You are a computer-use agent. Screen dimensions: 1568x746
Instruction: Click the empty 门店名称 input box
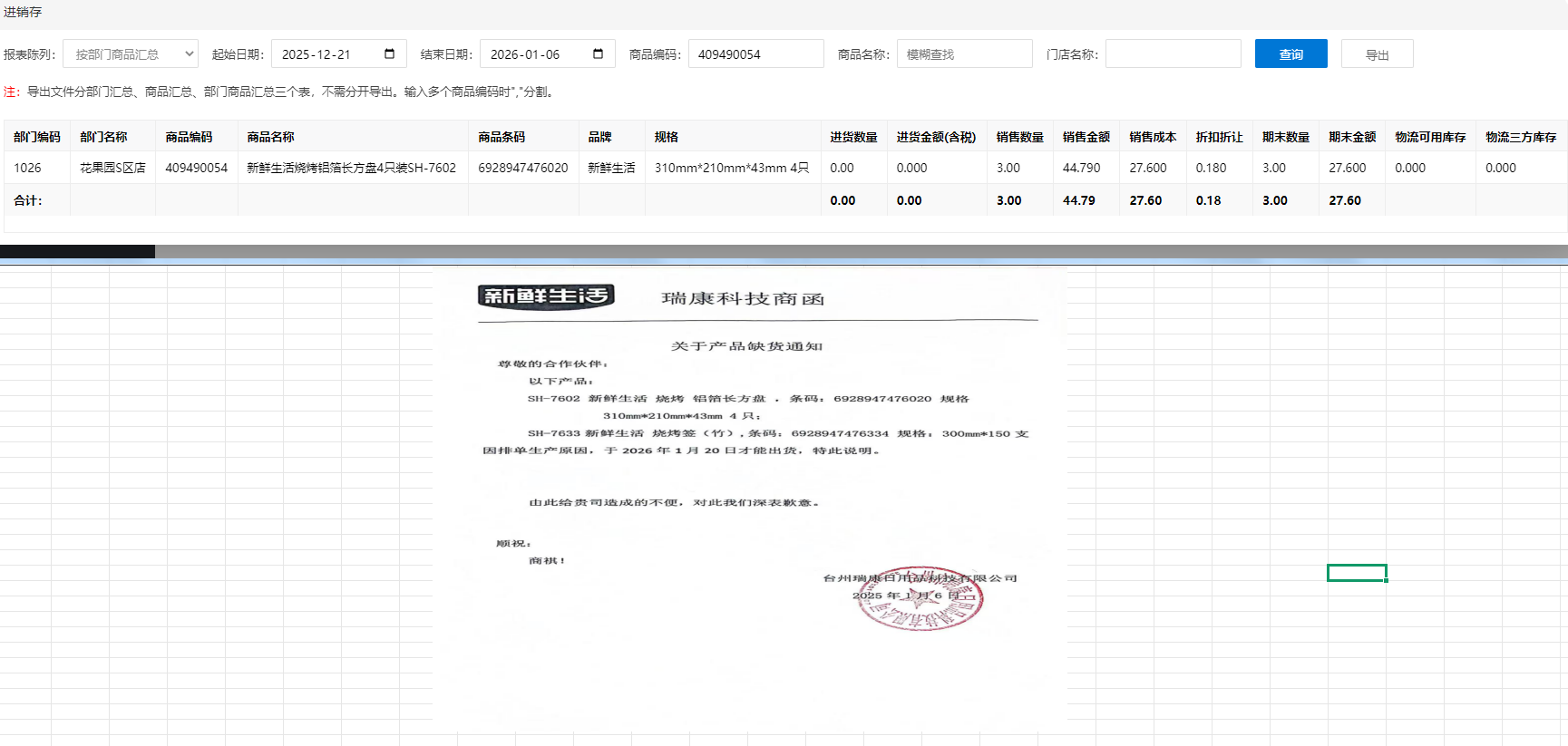(x=1173, y=54)
